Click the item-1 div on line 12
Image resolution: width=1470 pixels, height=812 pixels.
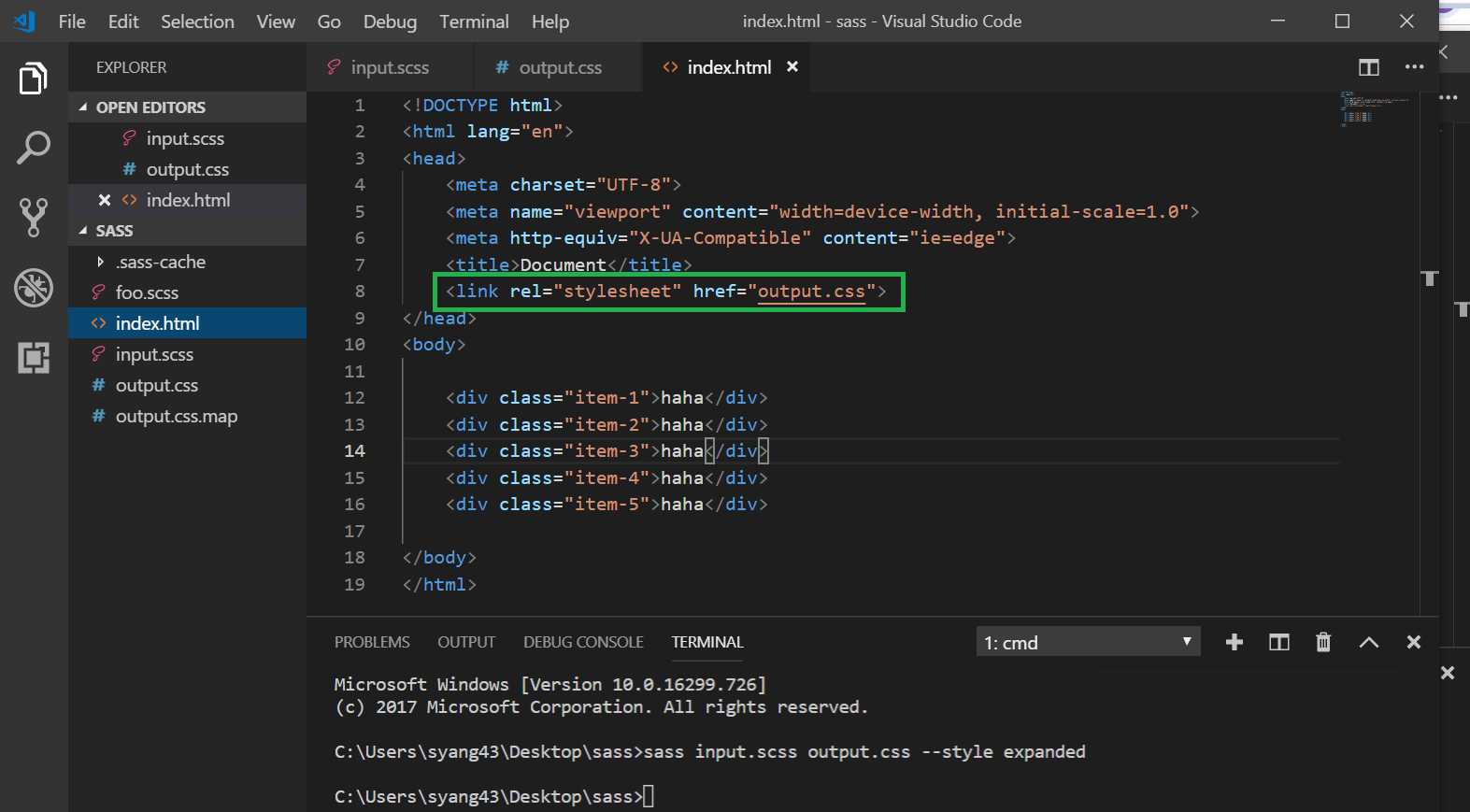pos(607,398)
